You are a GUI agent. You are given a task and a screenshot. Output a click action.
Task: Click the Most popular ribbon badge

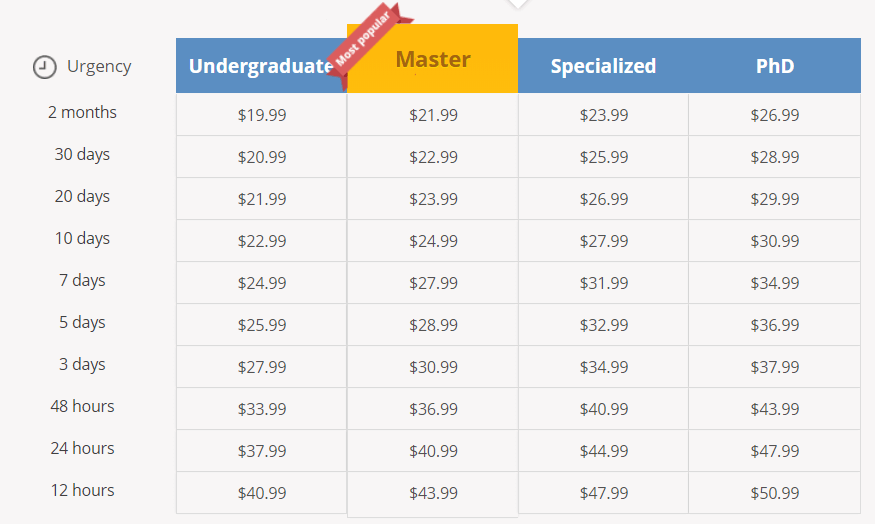tap(368, 42)
